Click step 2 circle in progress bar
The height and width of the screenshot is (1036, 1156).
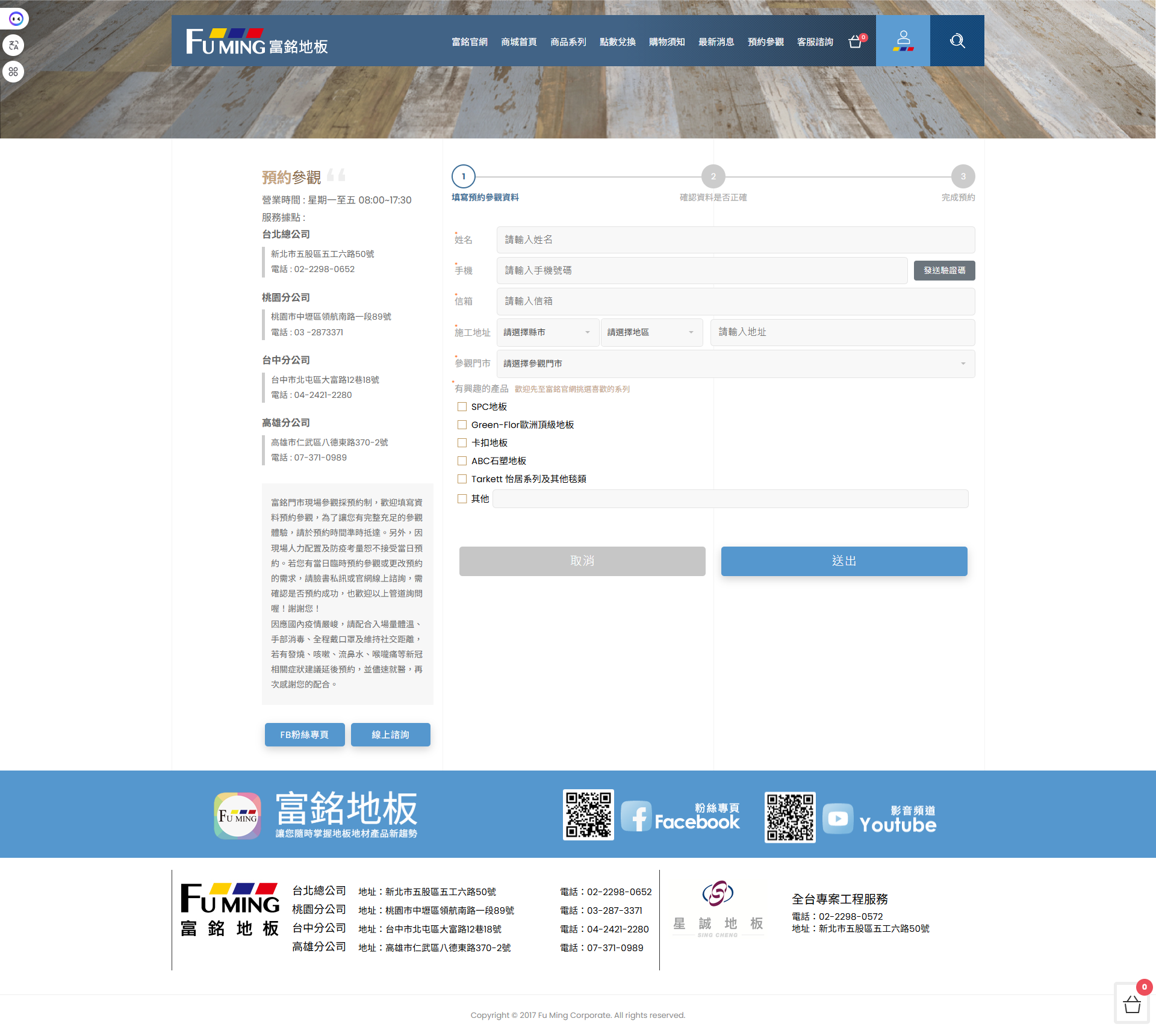[x=713, y=176]
